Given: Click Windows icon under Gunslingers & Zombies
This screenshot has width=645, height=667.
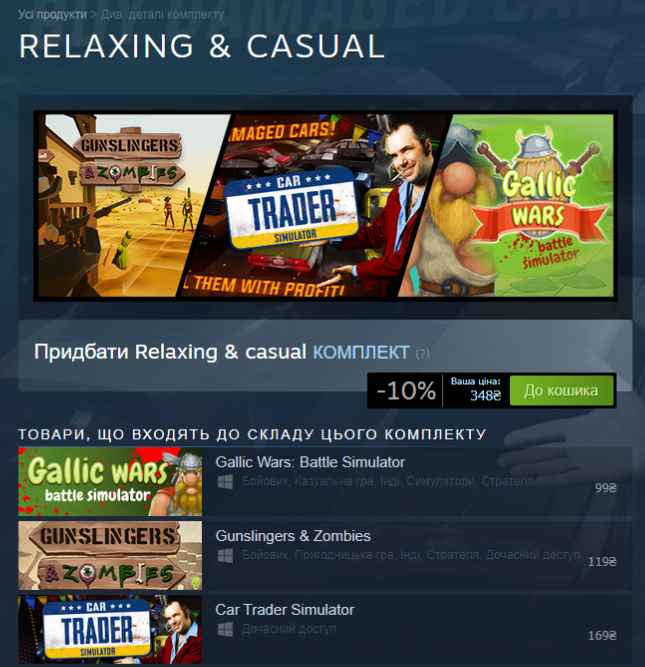Looking at the screenshot, I should [225, 556].
